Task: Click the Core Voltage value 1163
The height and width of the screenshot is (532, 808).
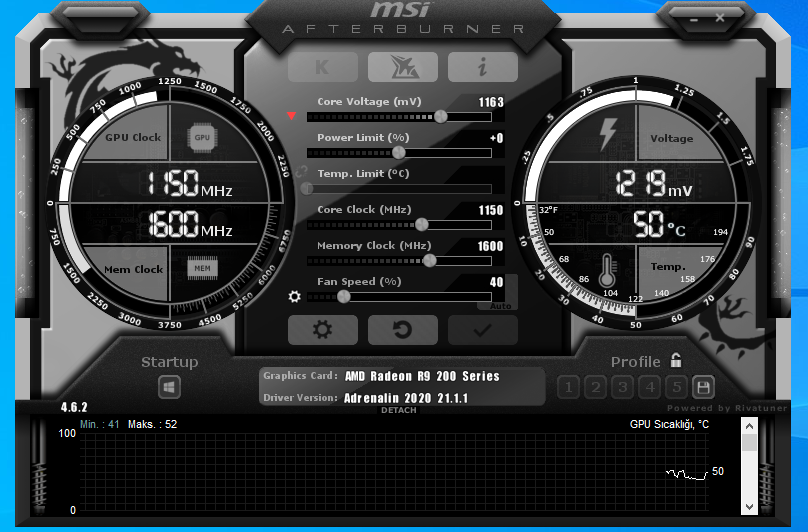Action: tap(491, 102)
